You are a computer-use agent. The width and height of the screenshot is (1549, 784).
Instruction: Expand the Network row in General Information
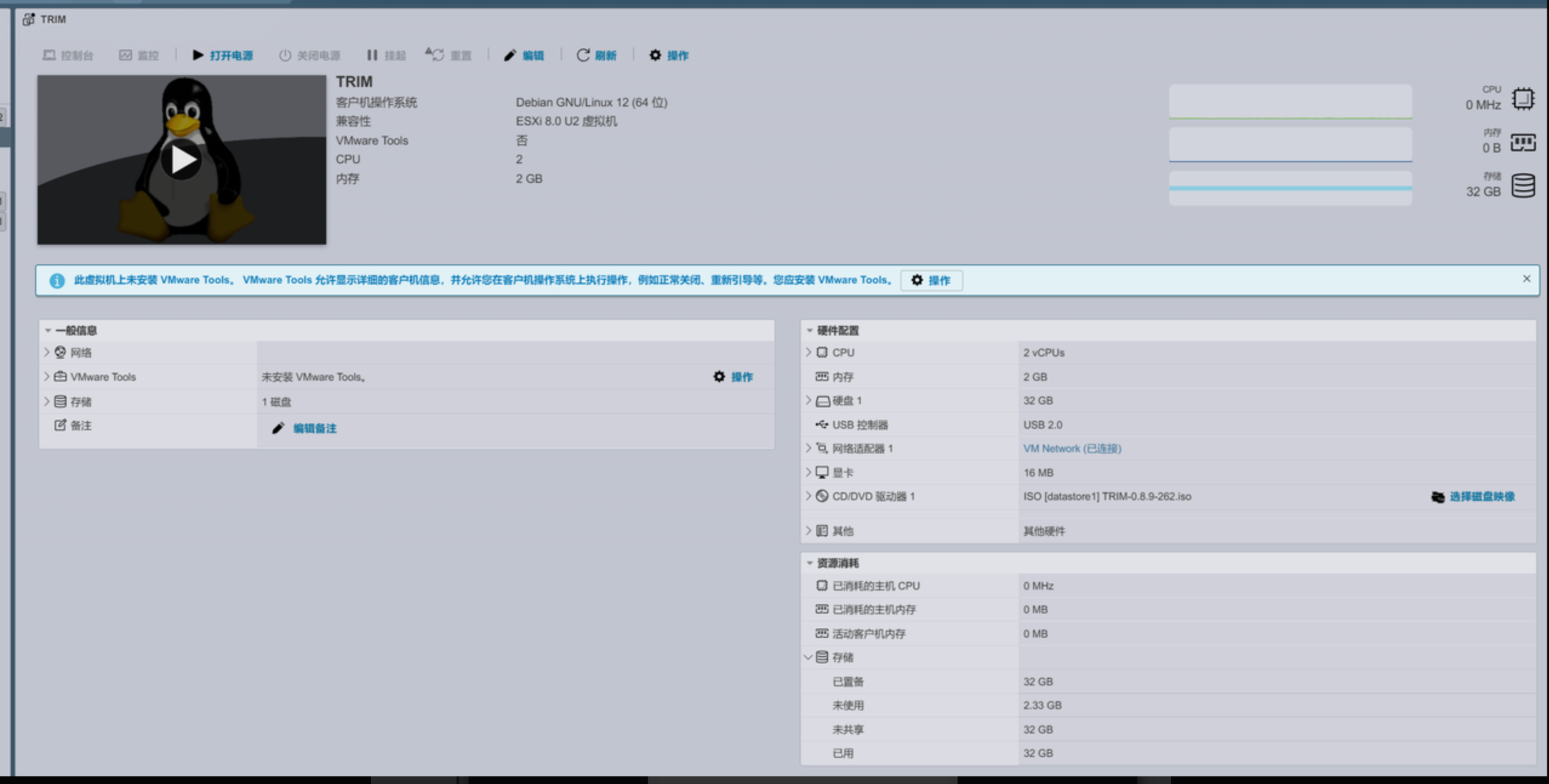pyautogui.click(x=47, y=353)
